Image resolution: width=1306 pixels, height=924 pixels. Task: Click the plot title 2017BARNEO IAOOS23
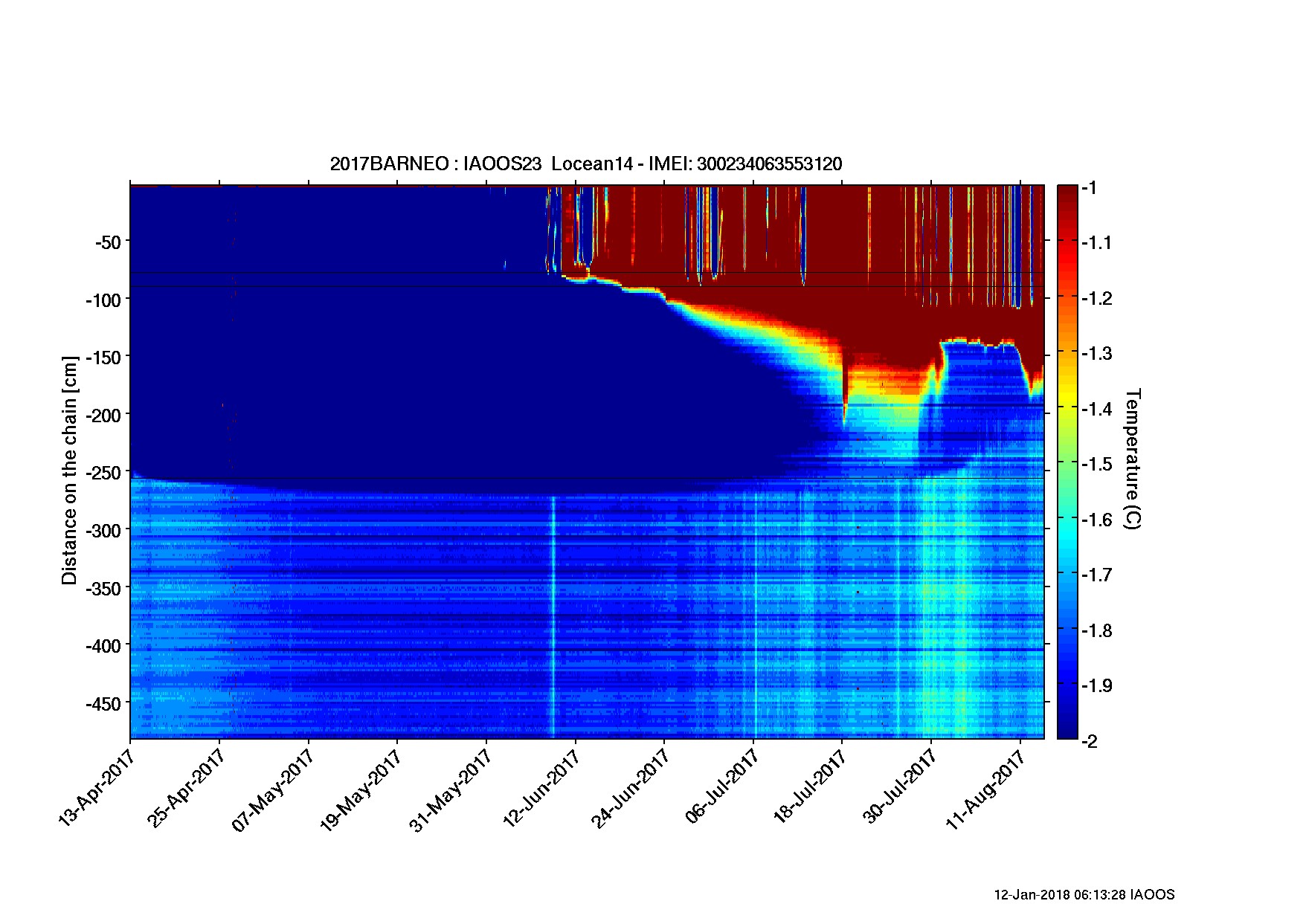pyautogui.click(x=585, y=164)
